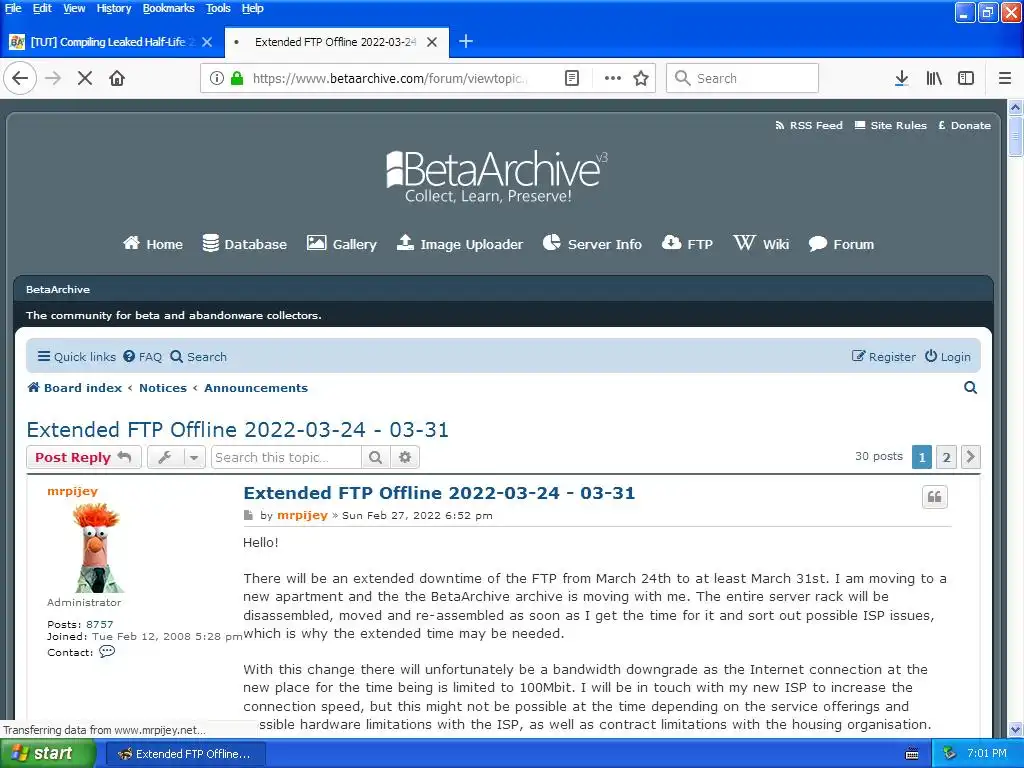Open the Edit menu
Image resolution: width=1024 pixels, height=768 pixels.
pyautogui.click(x=42, y=8)
